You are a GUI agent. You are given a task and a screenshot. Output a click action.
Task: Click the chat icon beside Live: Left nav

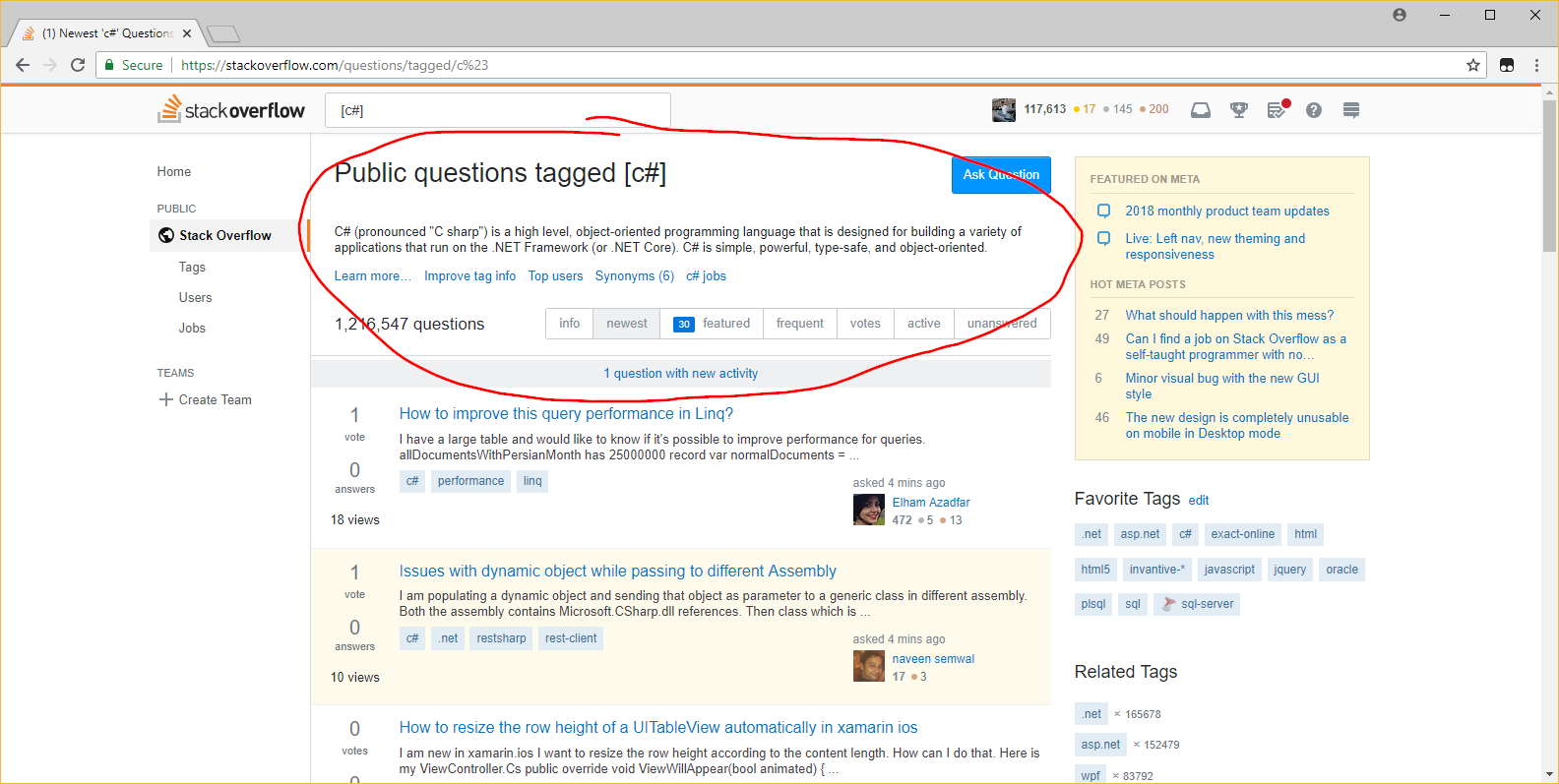[1104, 238]
